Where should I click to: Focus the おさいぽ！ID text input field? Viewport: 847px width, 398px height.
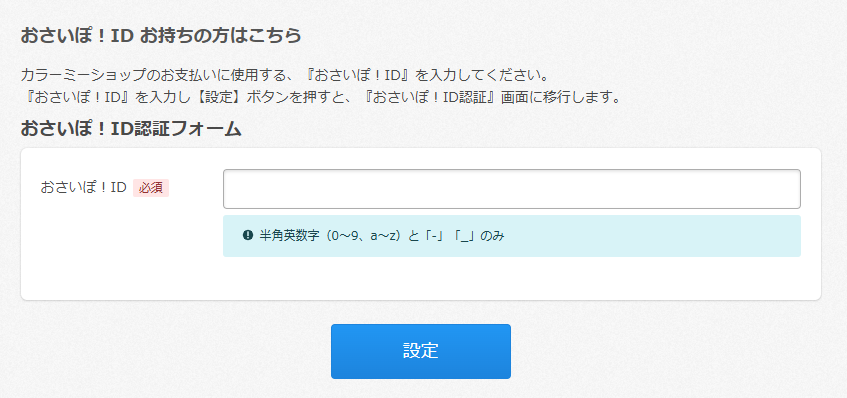tap(512, 189)
